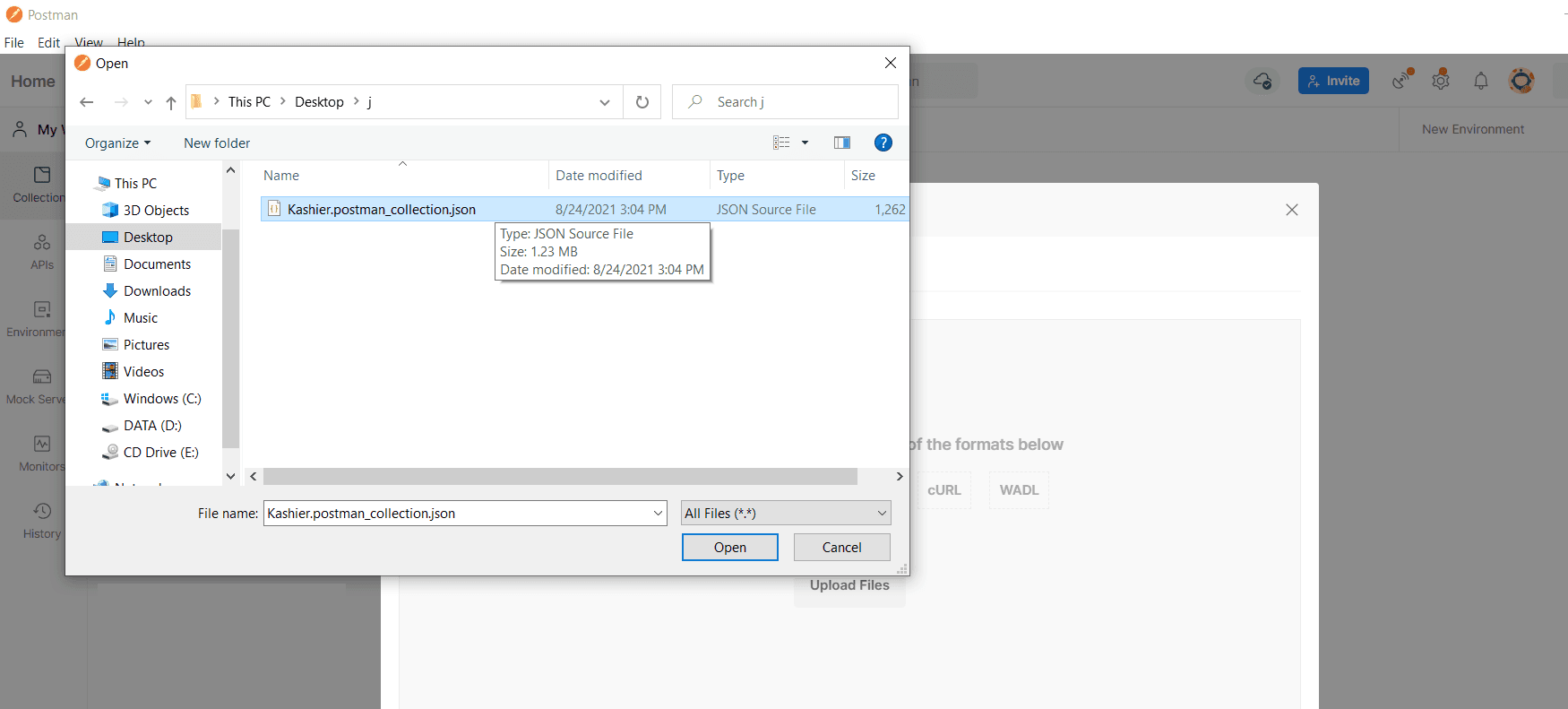This screenshot has width=1568, height=709.
Task: Open the Videos folder
Action: (143, 371)
